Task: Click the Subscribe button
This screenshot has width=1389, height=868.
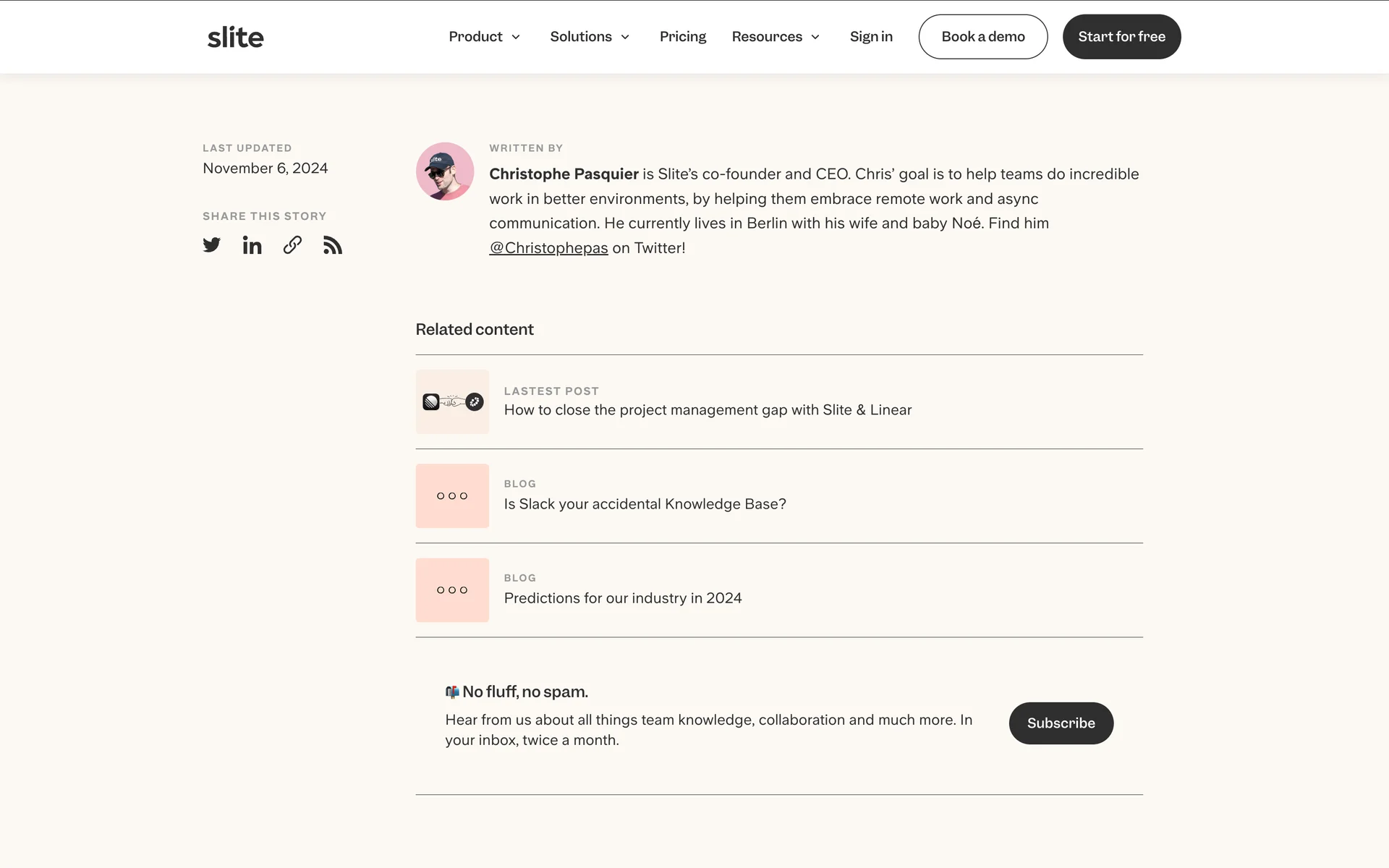Action: point(1061,723)
